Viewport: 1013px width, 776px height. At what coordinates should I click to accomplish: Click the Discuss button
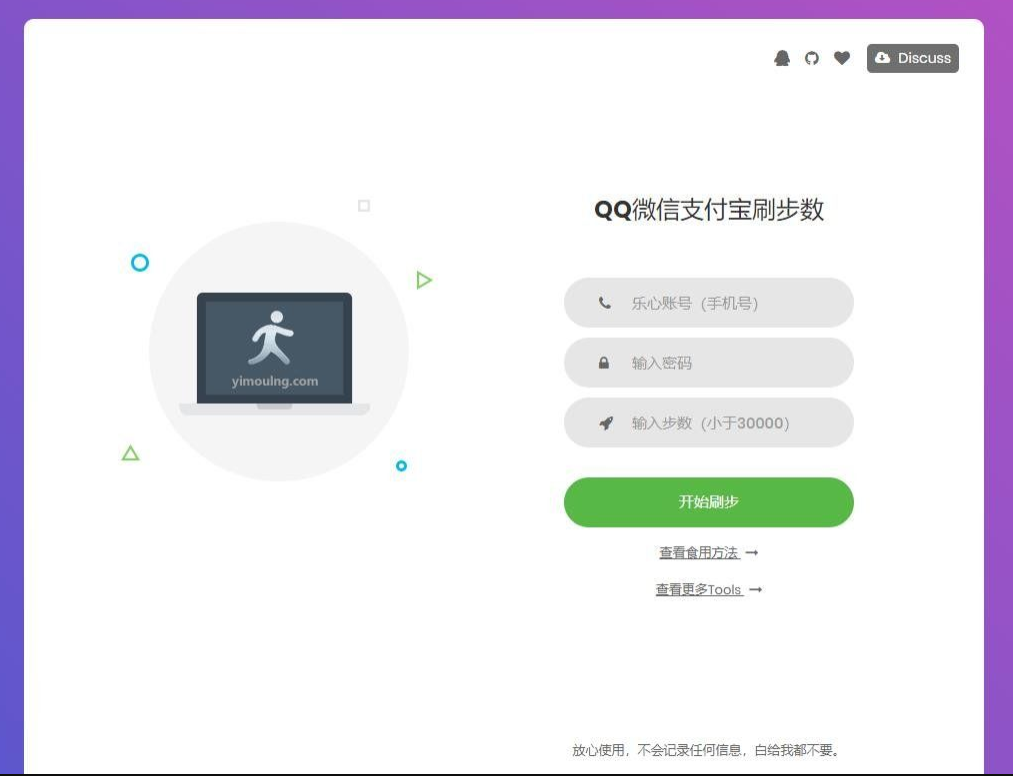pos(912,58)
